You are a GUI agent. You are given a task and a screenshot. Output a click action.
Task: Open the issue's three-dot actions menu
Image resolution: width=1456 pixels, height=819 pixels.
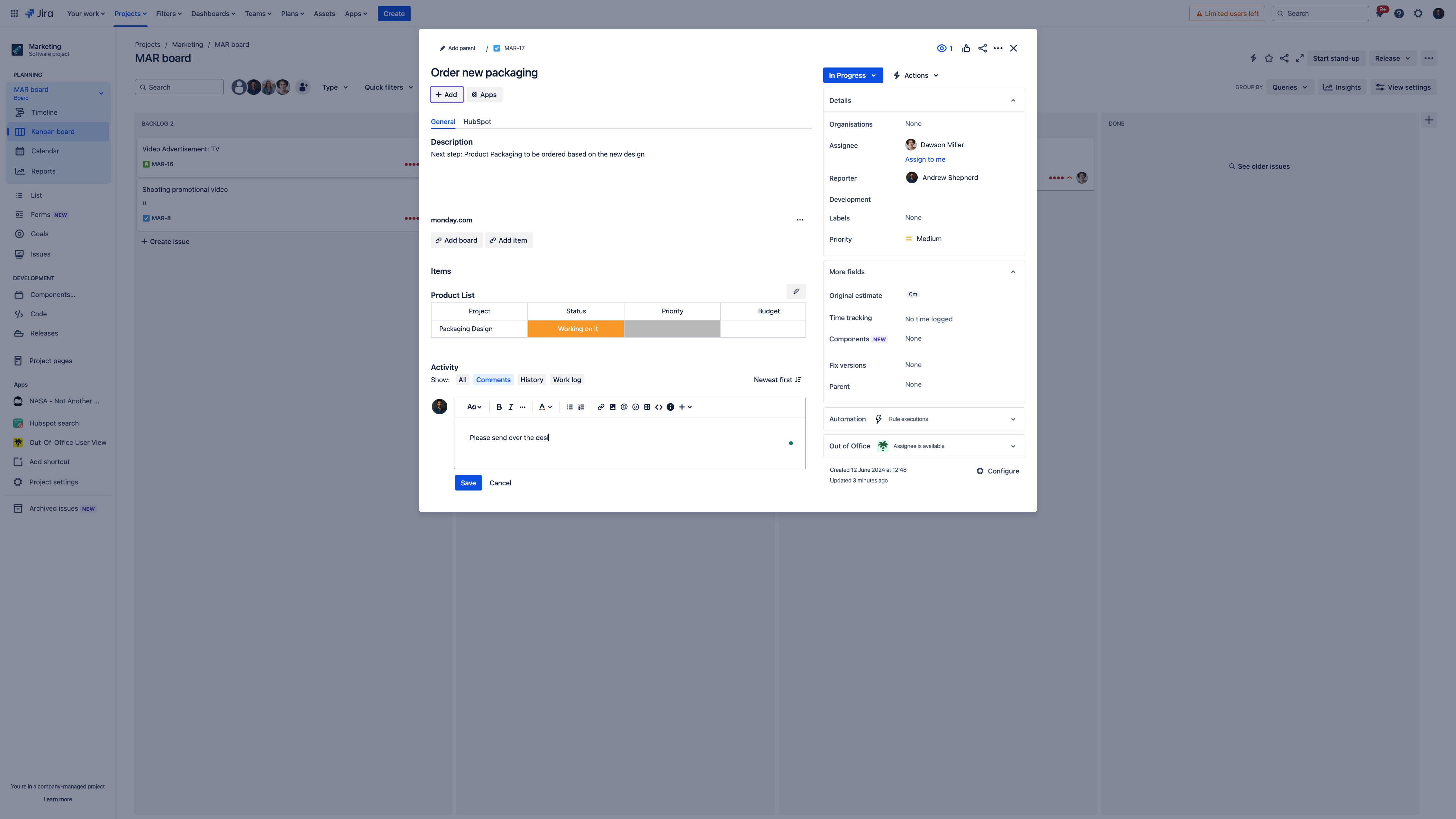point(998,48)
